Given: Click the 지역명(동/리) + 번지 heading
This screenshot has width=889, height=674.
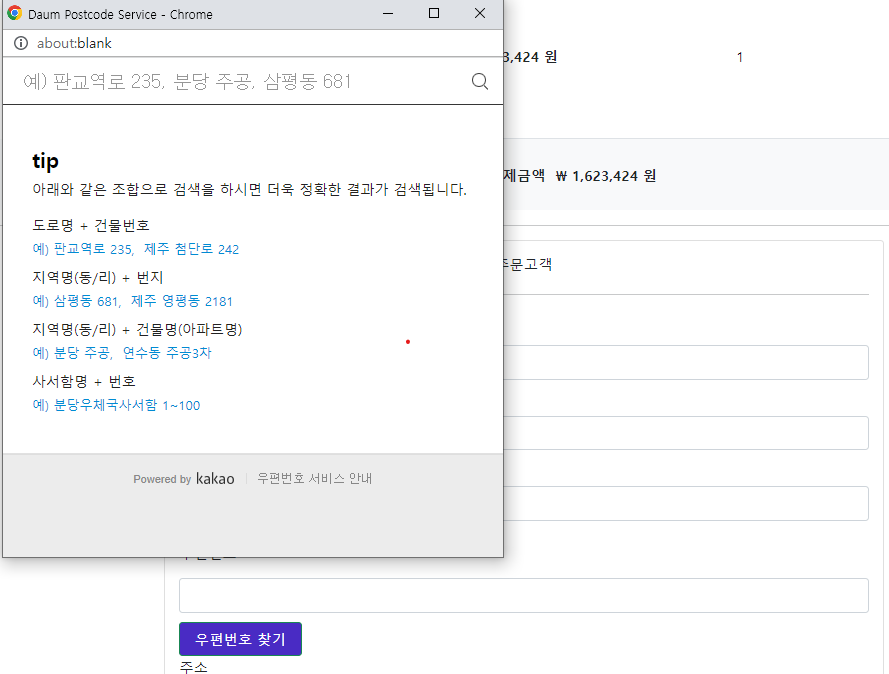Looking at the screenshot, I should [98, 277].
